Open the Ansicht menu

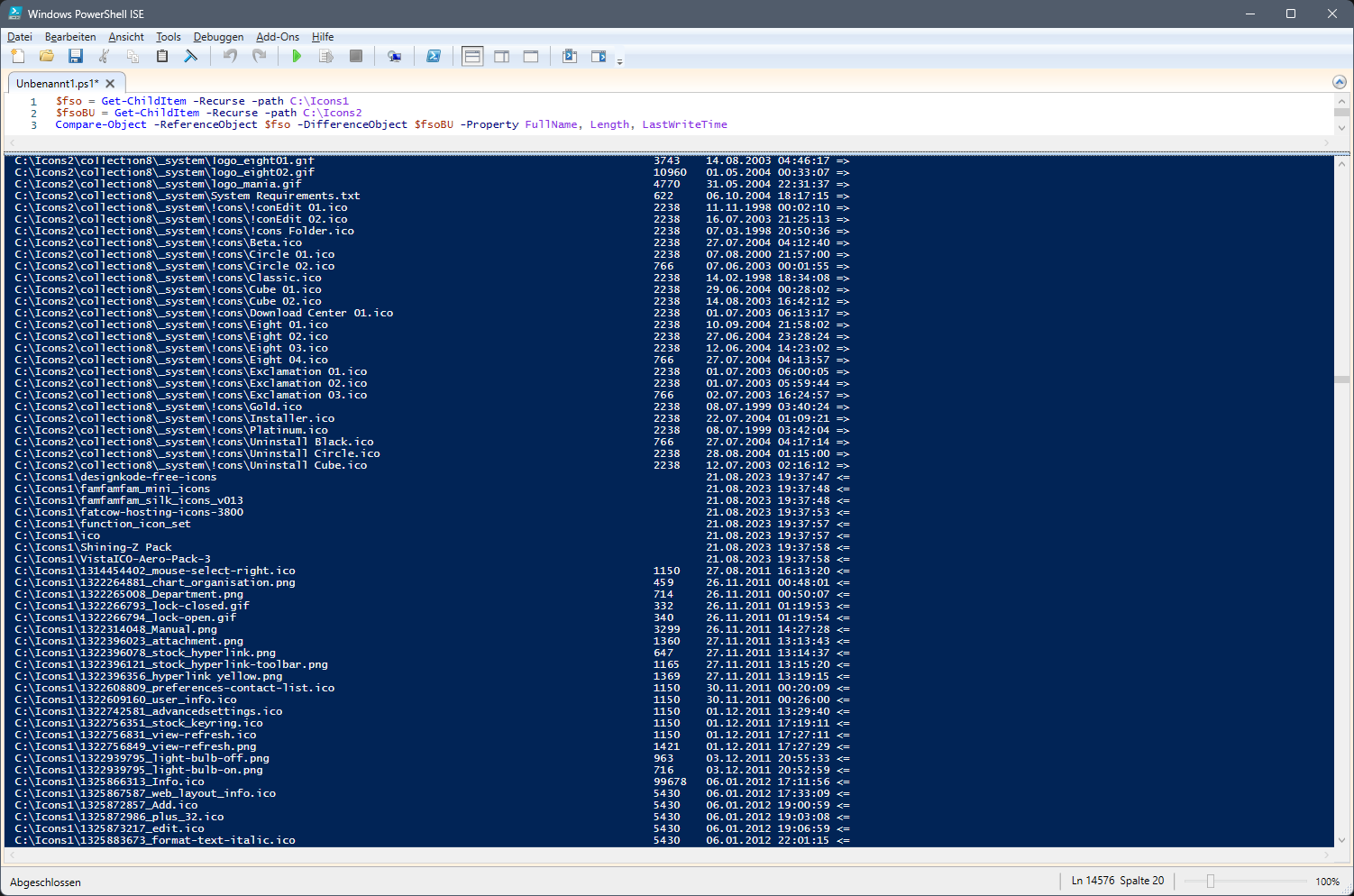pyautogui.click(x=126, y=37)
